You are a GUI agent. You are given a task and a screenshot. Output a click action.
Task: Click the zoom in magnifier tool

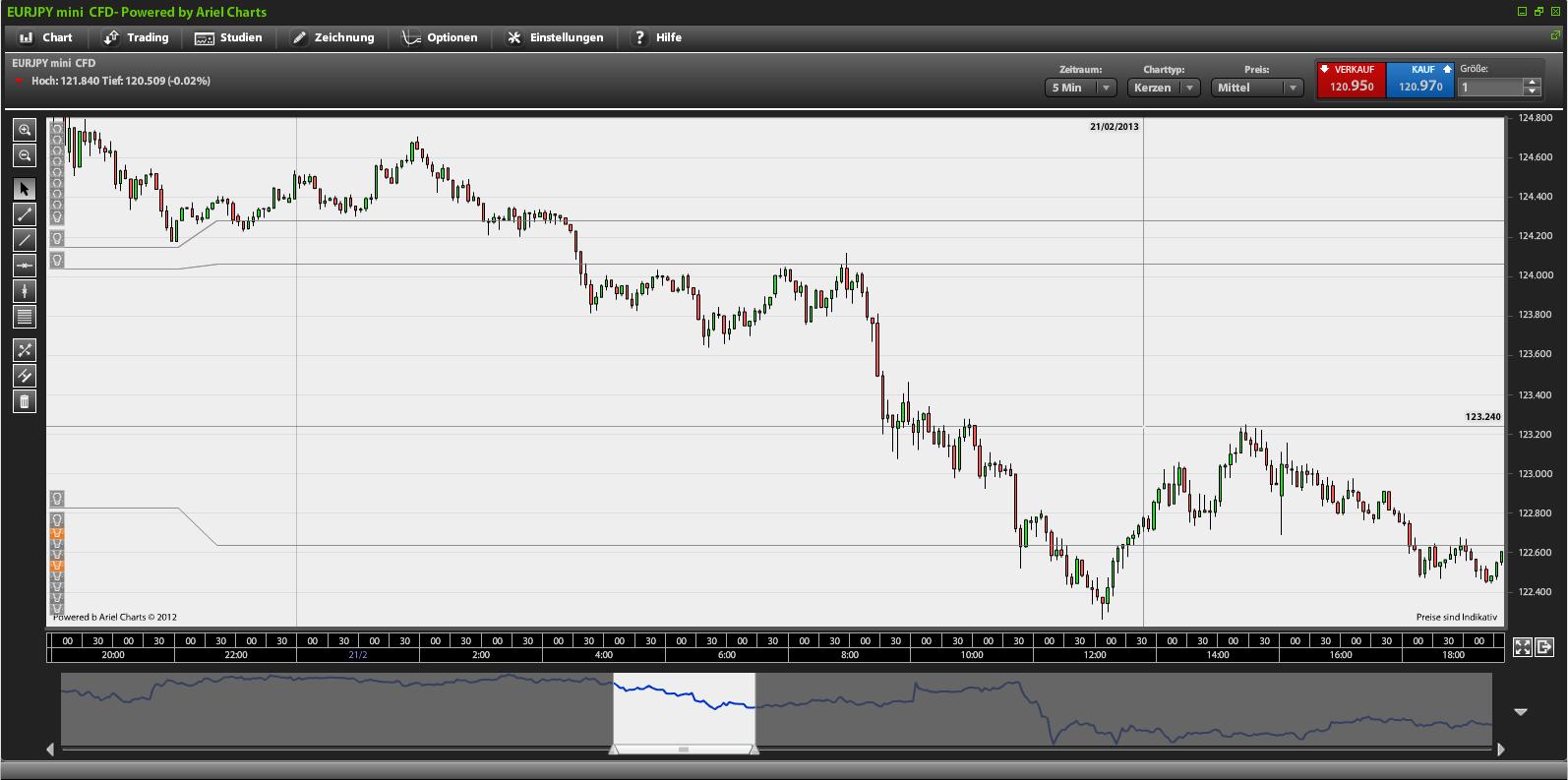(25, 130)
